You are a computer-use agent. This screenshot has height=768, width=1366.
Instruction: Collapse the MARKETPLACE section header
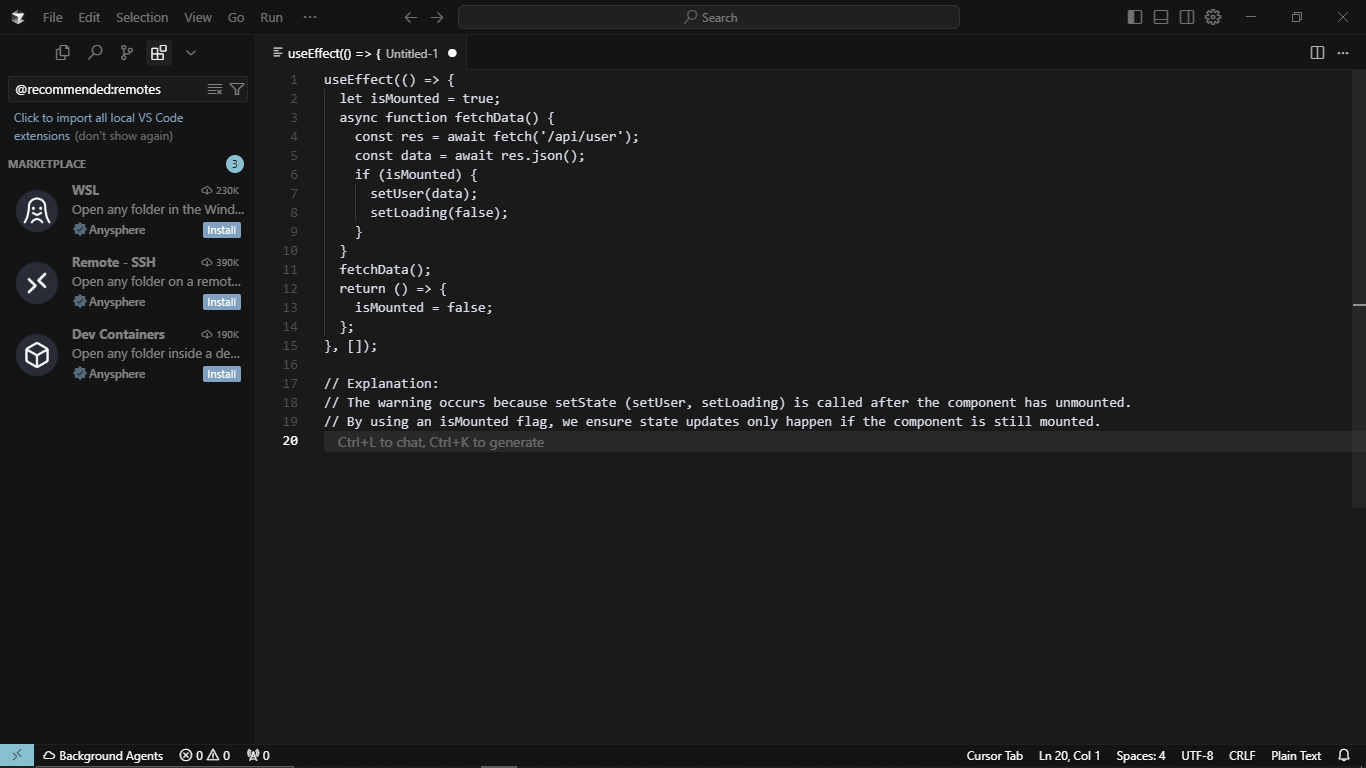pos(47,164)
